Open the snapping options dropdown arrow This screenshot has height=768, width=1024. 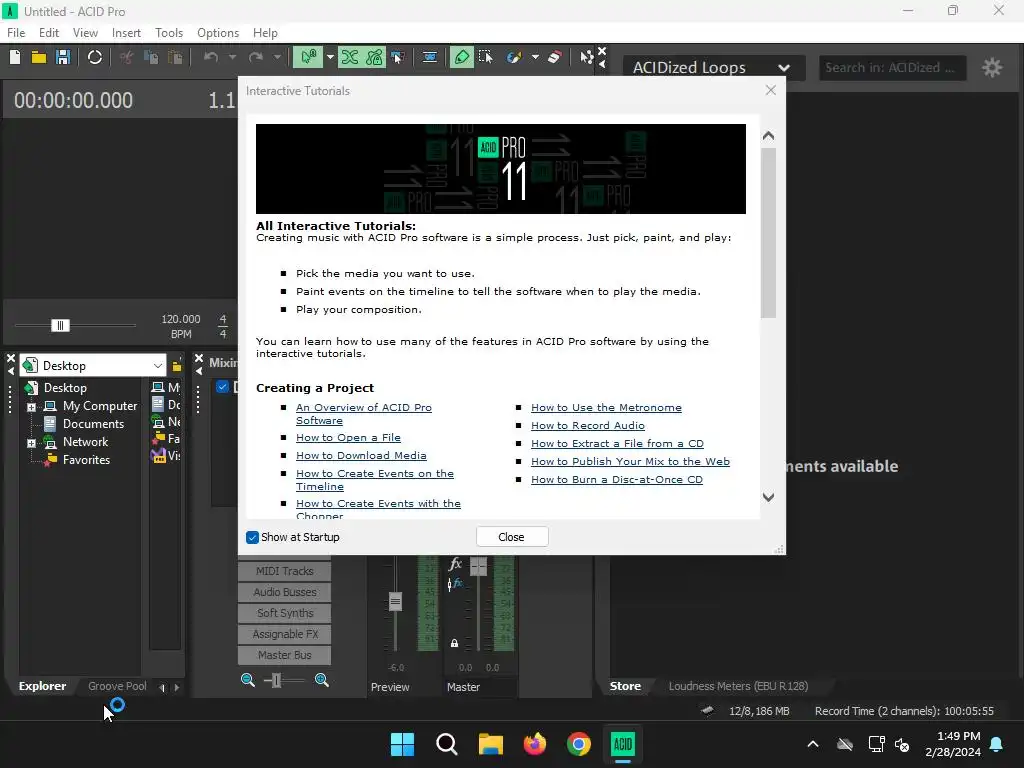point(330,57)
